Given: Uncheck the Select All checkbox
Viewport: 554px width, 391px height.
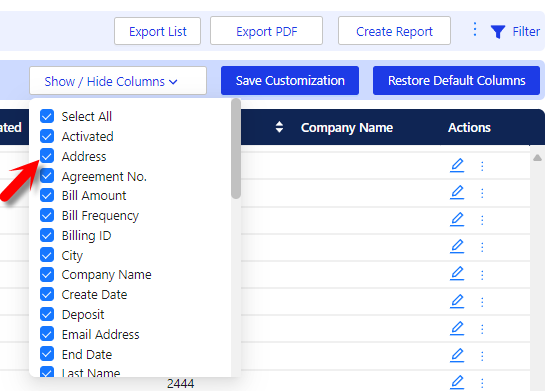Looking at the screenshot, I should 47,116.
